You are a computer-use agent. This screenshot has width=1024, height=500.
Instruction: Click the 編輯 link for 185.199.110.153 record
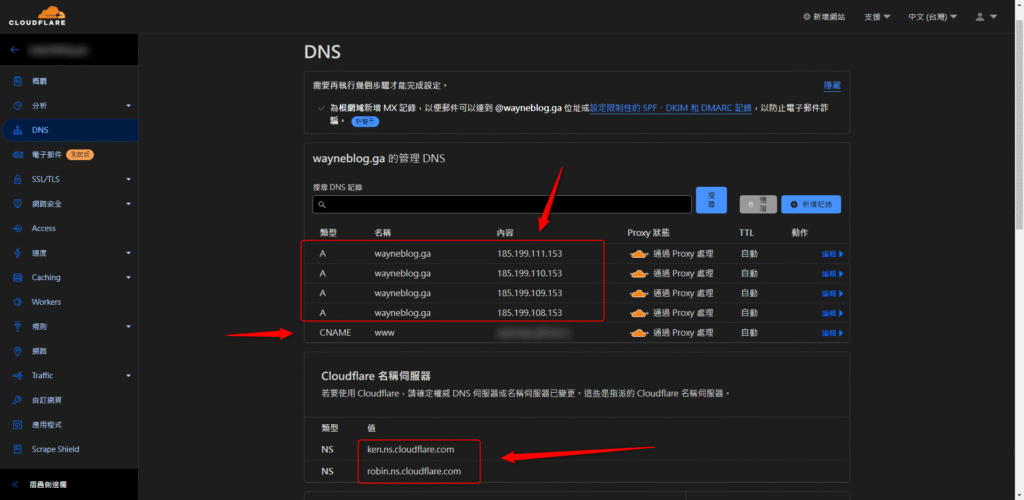pos(831,274)
